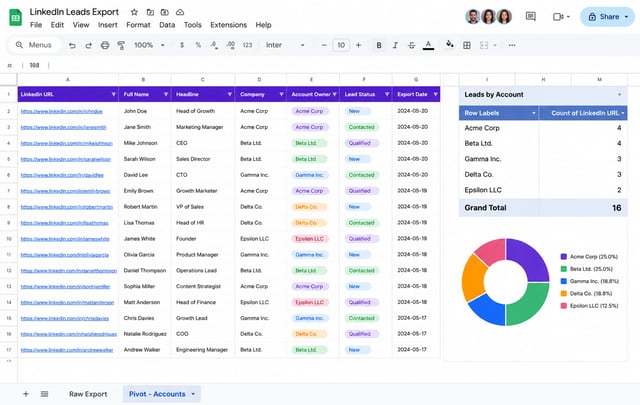The width and height of the screenshot is (640, 405).
Task: Toggle italic formatting
Action: [x=395, y=45]
